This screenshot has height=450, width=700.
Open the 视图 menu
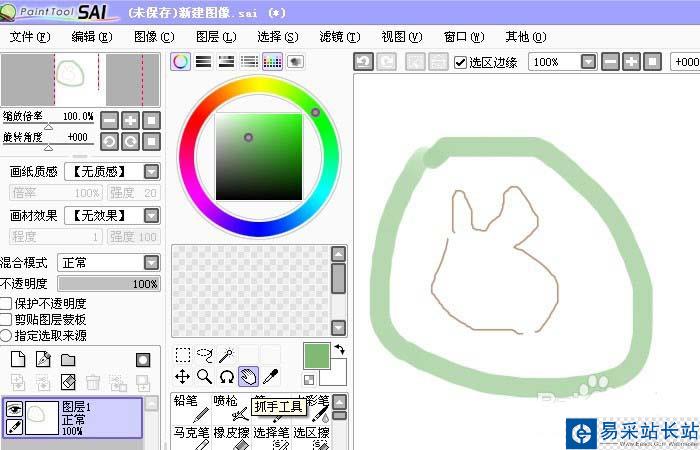pos(402,37)
